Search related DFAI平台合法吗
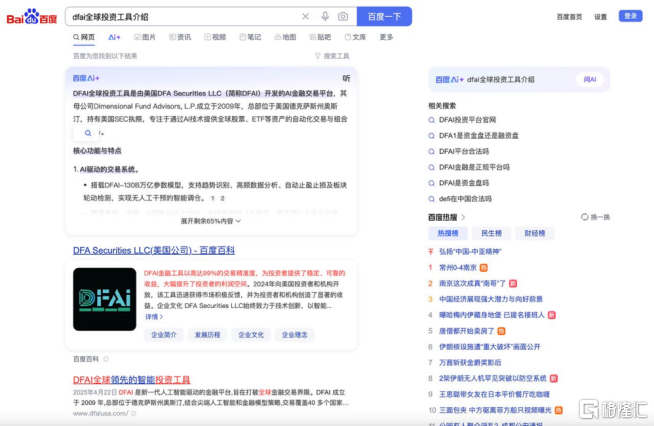Image resolution: width=654 pixels, height=426 pixels. click(x=464, y=151)
